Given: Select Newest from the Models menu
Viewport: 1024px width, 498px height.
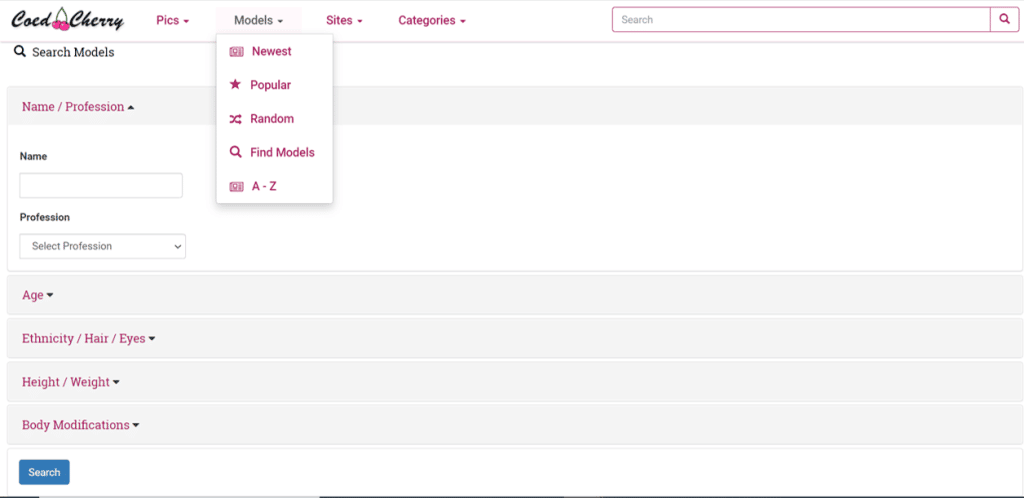Looking at the screenshot, I should point(274,52).
